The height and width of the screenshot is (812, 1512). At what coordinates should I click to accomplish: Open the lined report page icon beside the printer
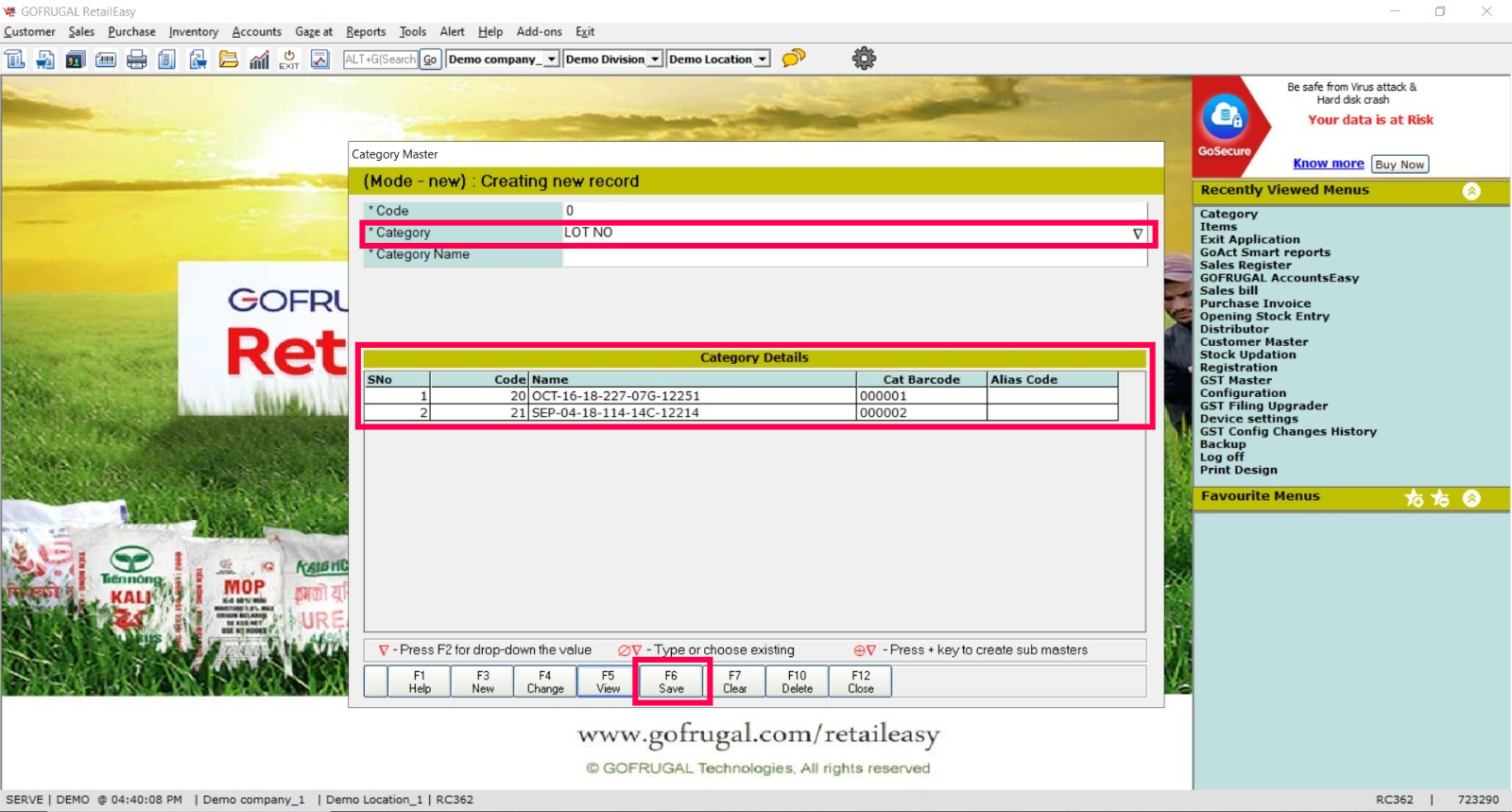click(x=167, y=60)
